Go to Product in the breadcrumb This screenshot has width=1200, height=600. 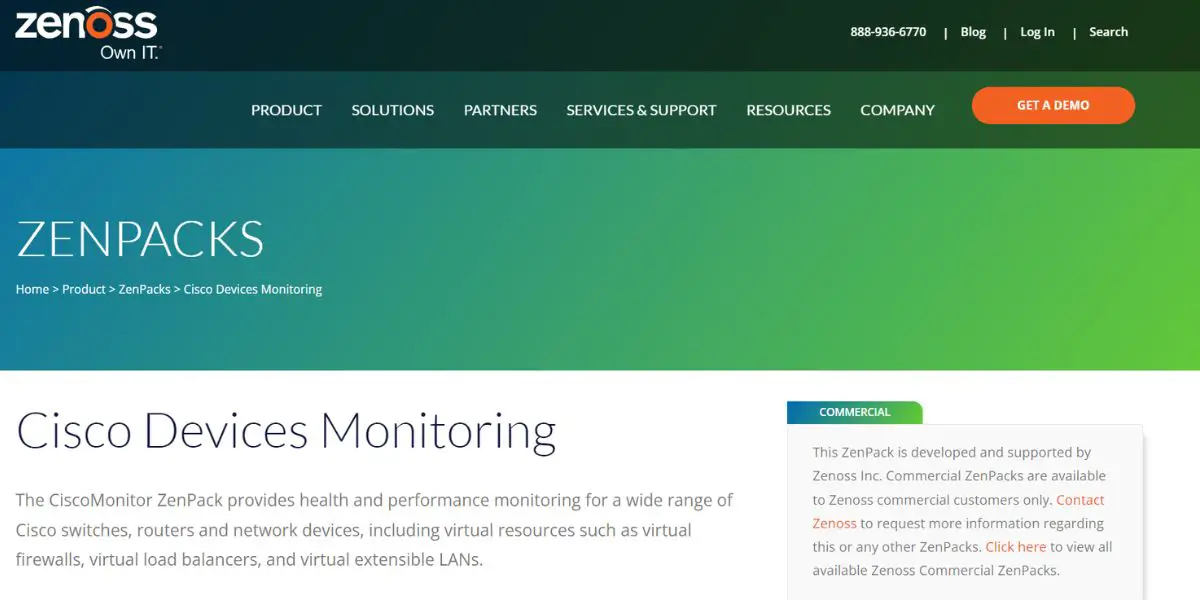84,289
